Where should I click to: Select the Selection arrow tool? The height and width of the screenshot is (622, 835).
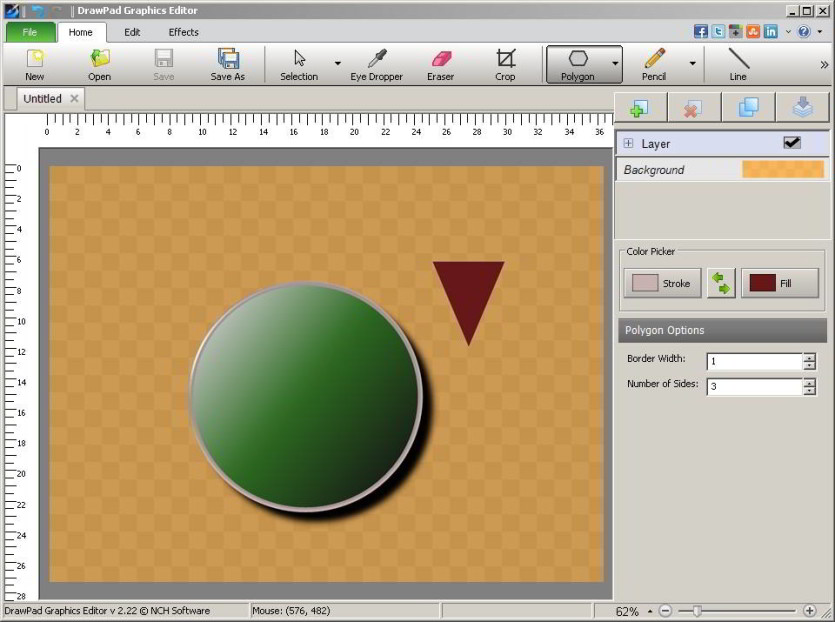click(299, 64)
